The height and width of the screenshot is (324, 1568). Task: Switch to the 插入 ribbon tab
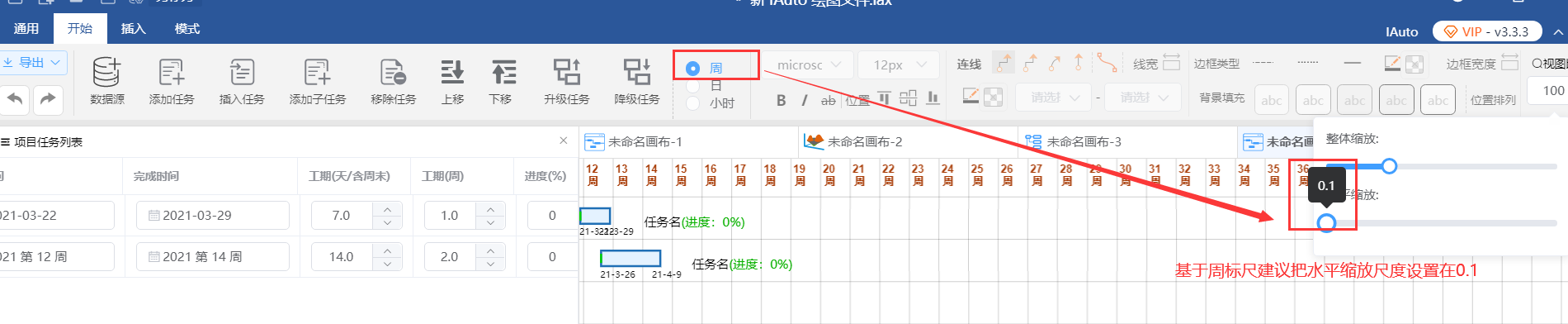pos(134,29)
